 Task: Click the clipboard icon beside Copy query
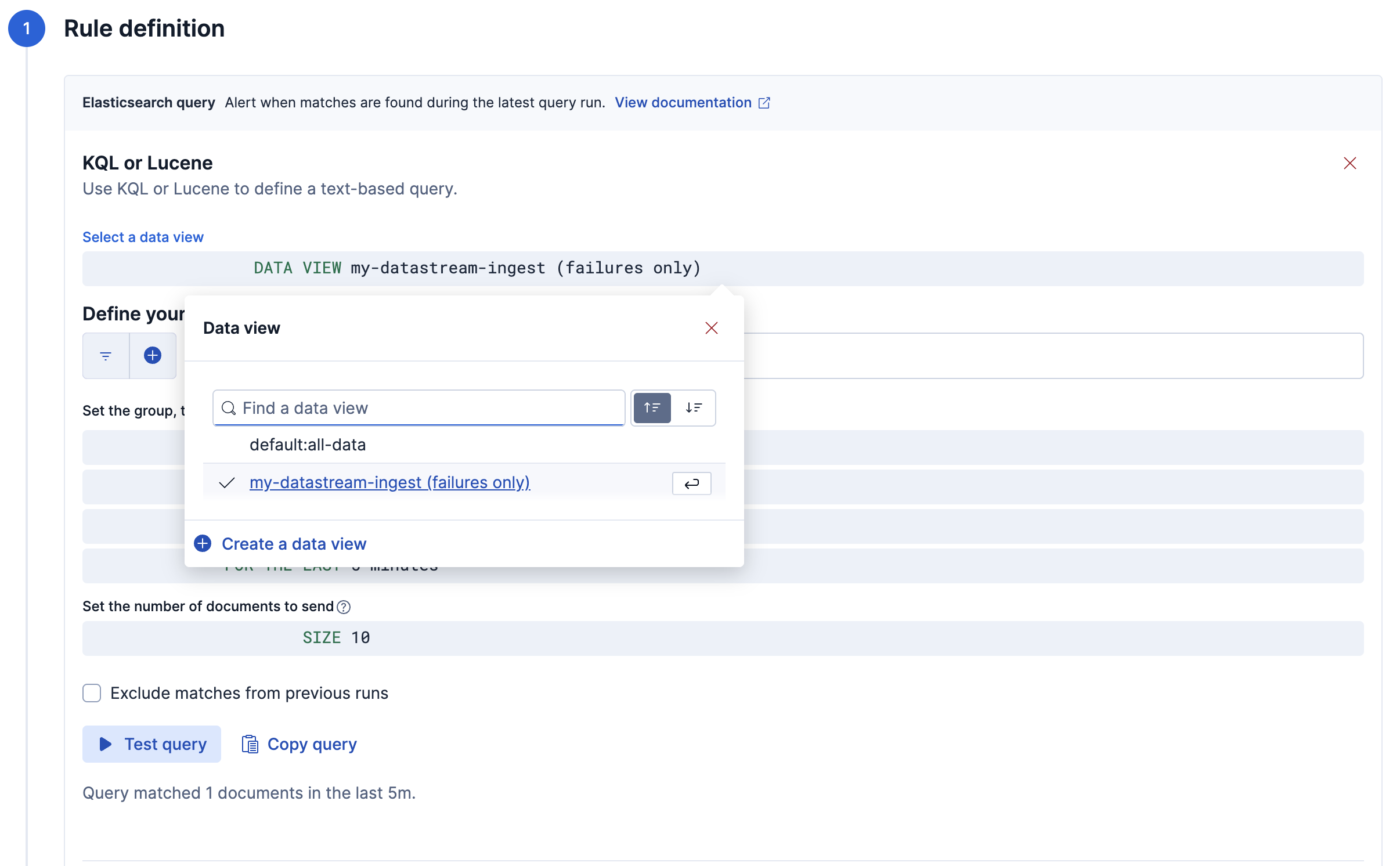(250, 744)
